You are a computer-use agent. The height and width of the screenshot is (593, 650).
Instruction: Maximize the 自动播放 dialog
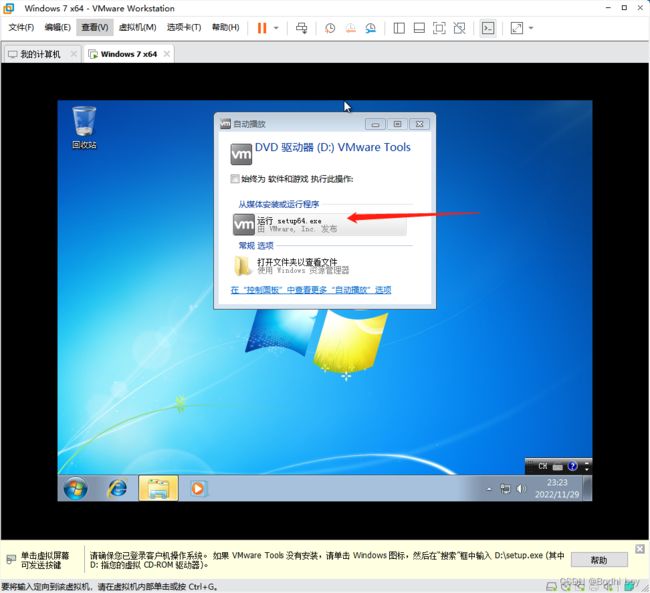pyautogui.click(x=398, y=124)
